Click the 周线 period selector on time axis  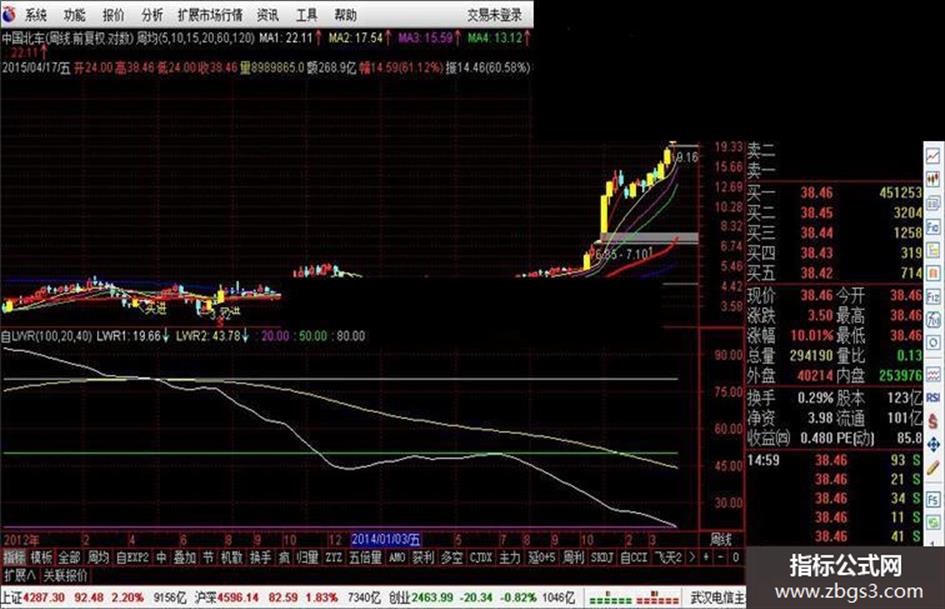(721, 539)
